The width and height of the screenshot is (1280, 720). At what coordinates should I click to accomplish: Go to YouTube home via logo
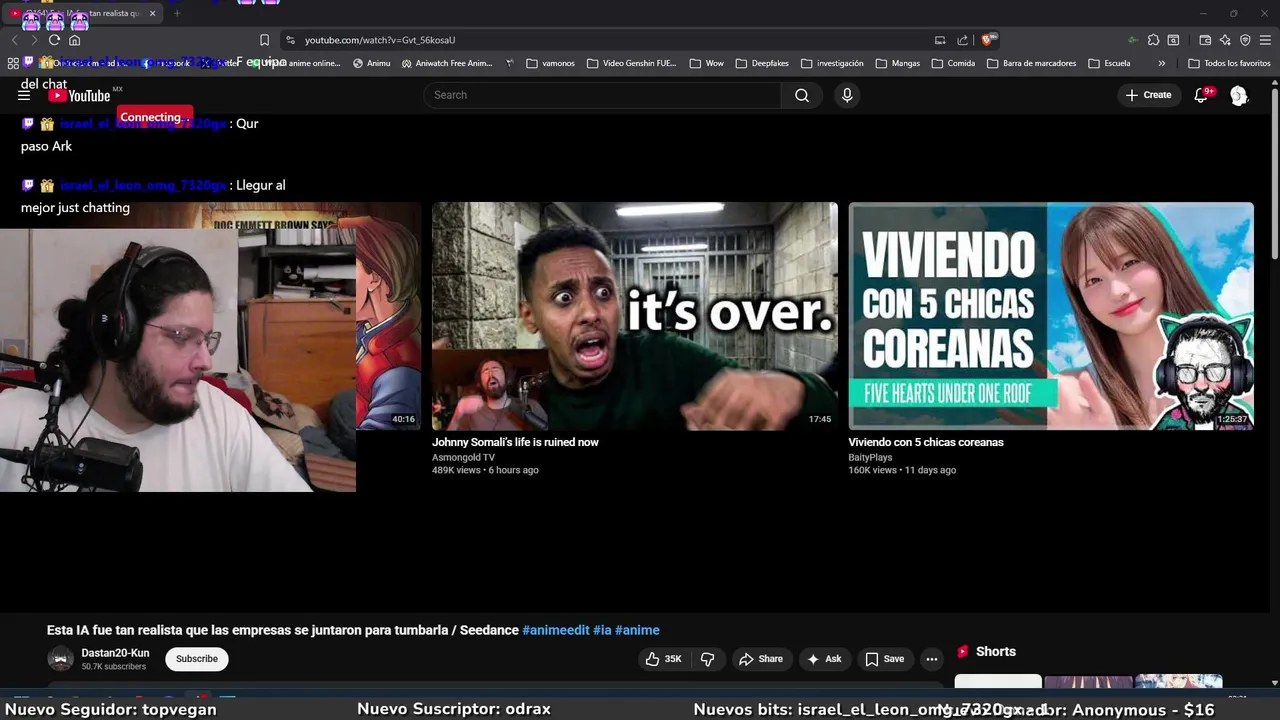(x=79, y=95)
